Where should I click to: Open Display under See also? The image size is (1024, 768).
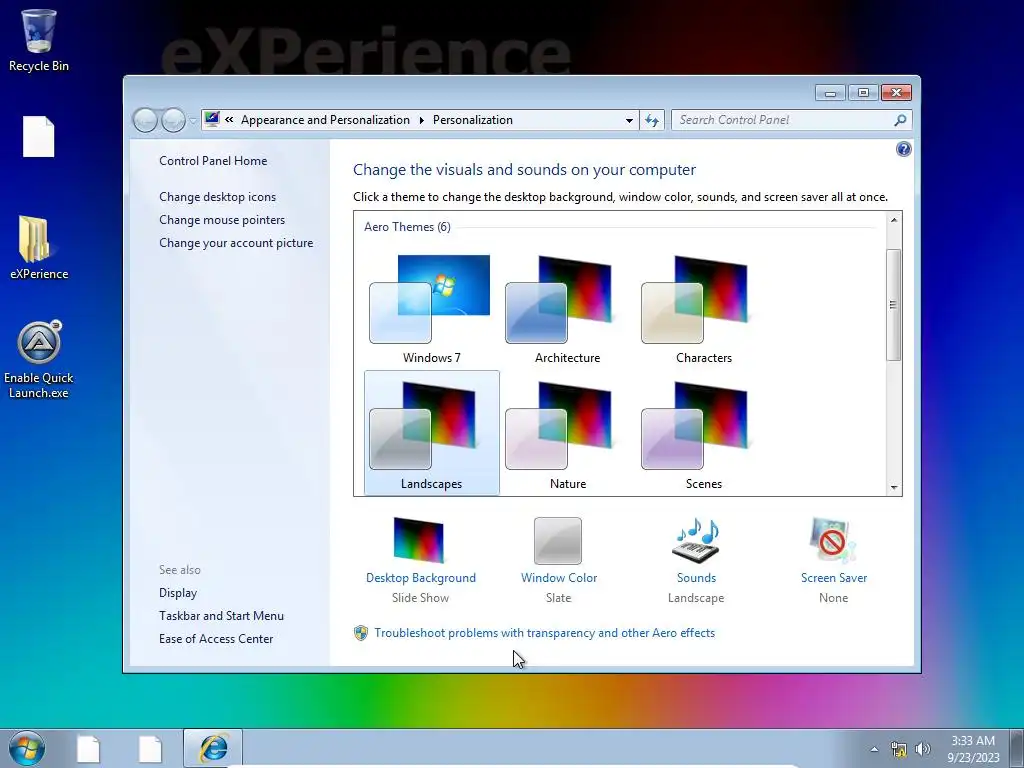pos(178,592)
